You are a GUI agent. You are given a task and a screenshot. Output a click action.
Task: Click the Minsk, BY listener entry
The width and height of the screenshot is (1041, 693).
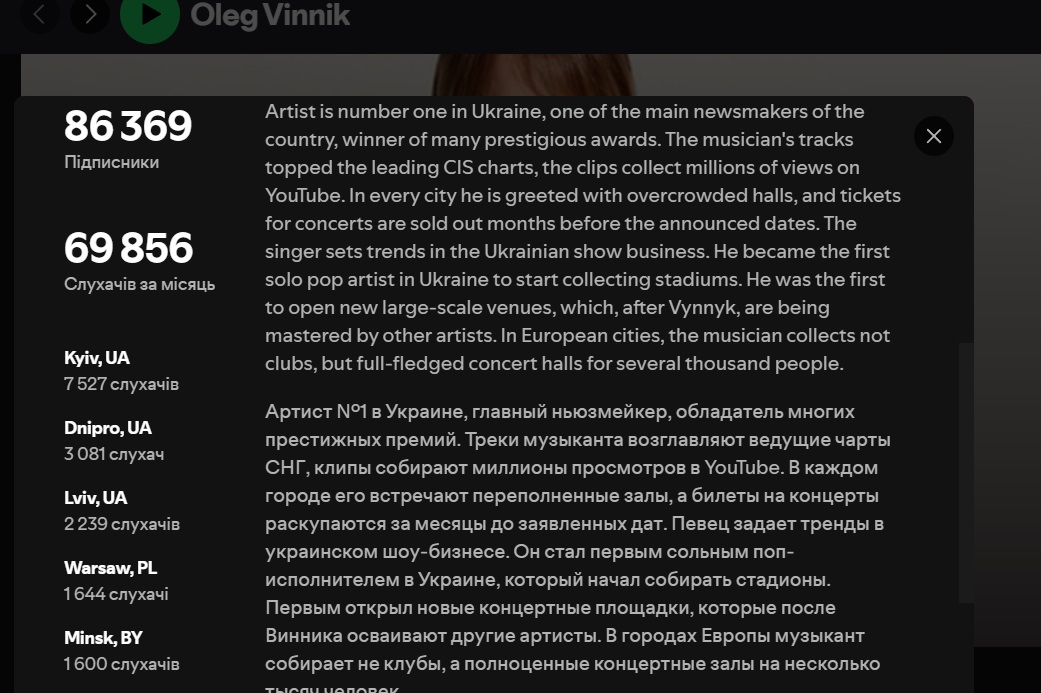(102, 637)
